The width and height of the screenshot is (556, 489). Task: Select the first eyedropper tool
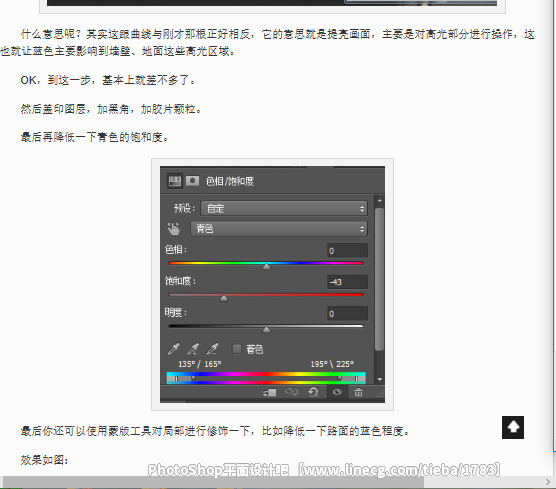click(x=174, y=349)
